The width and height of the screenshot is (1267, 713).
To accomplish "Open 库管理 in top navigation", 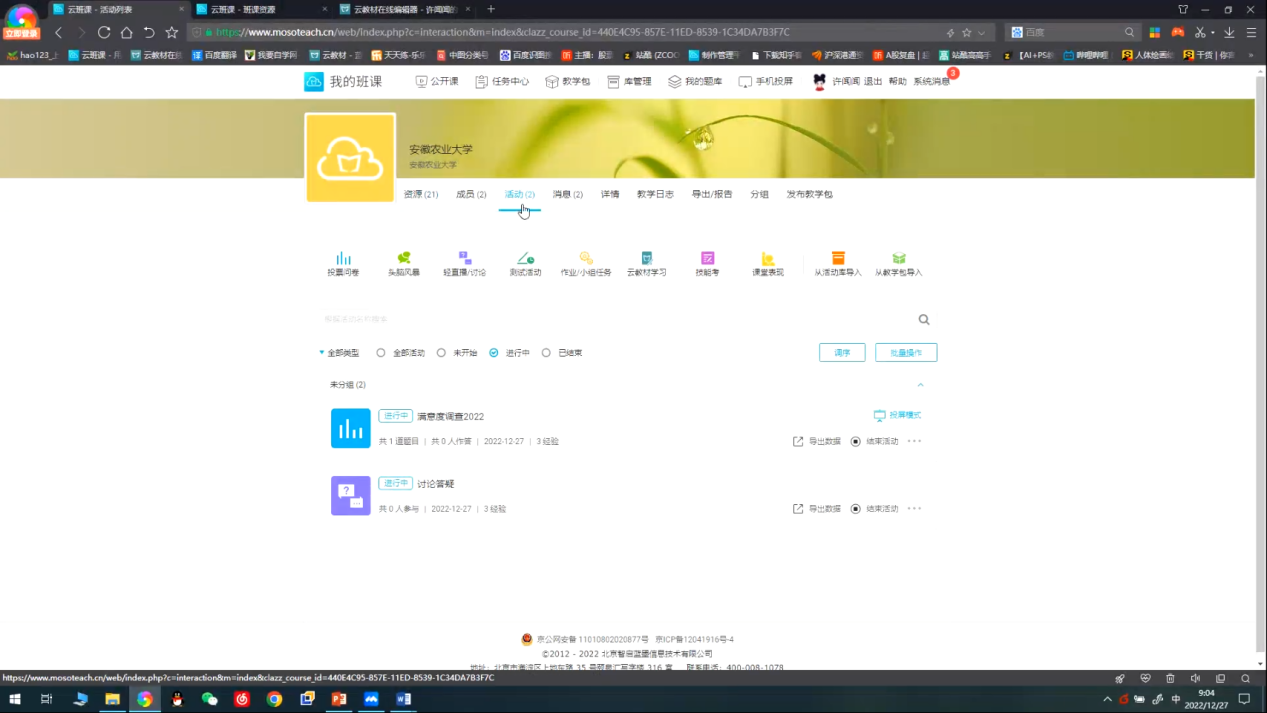I will coord(629,81).
